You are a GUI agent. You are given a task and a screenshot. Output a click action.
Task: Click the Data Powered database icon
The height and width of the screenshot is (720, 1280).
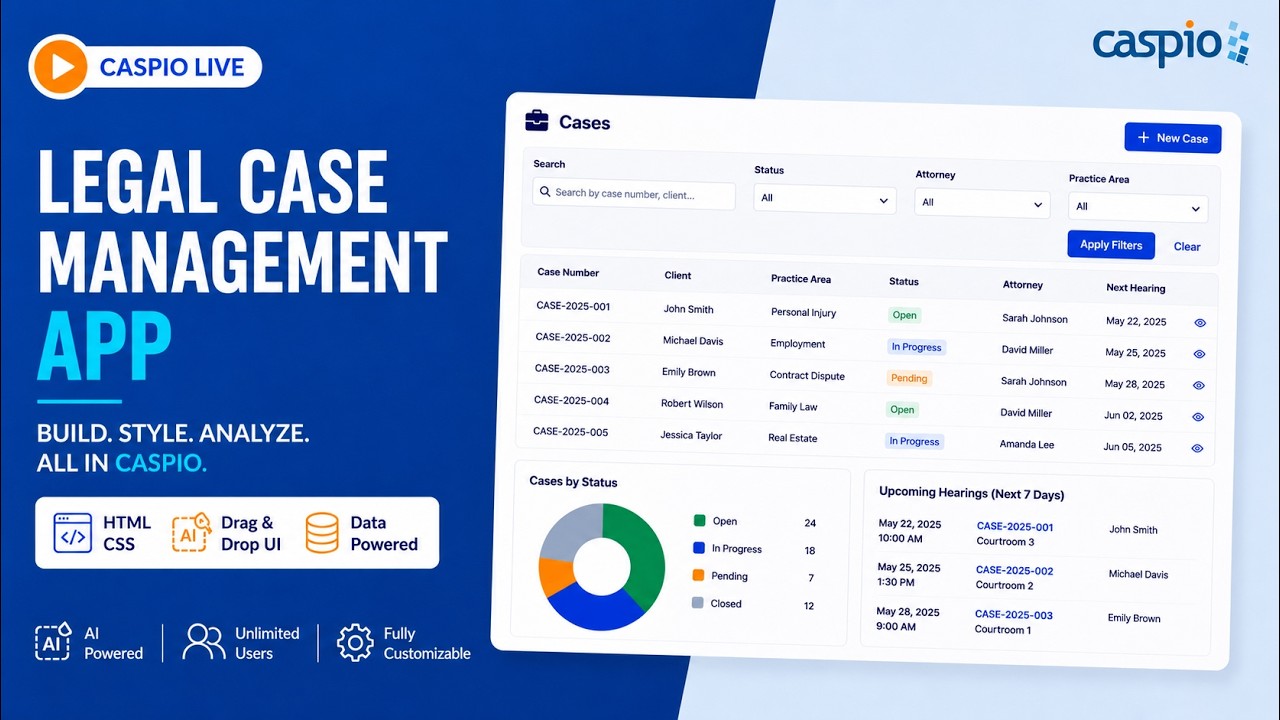[322, 533]
